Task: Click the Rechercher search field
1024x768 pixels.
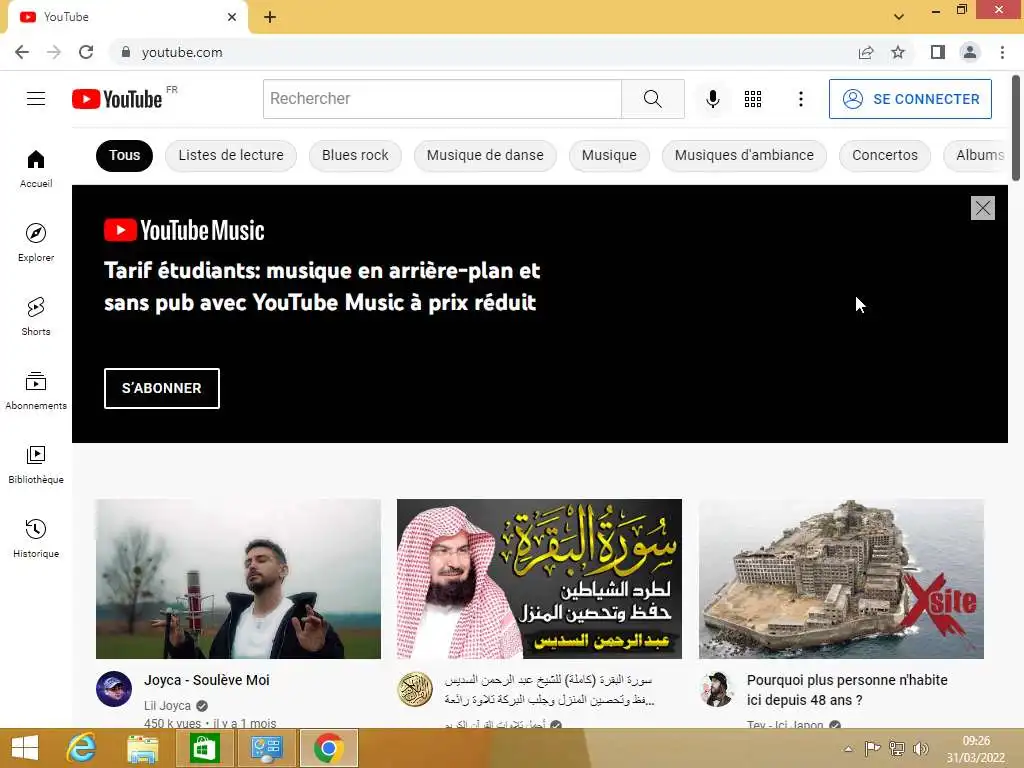Action: pyautogui.click(x=442, y=99)
